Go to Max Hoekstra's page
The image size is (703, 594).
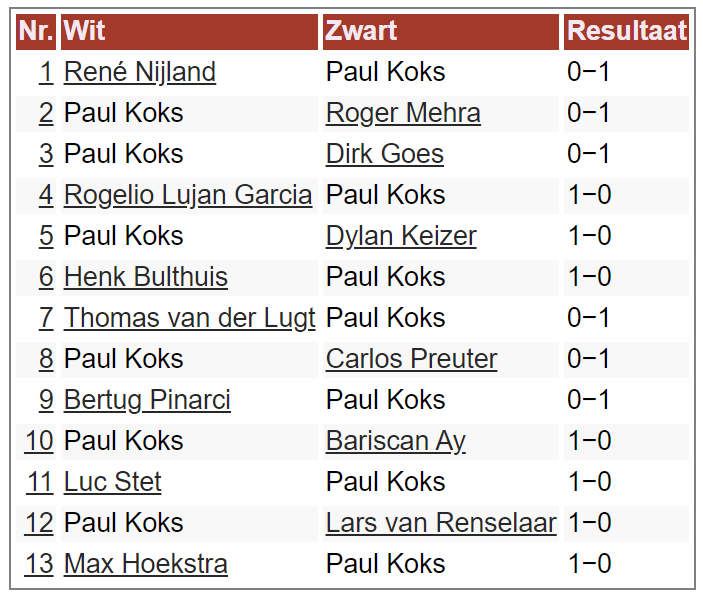[145, 564]
